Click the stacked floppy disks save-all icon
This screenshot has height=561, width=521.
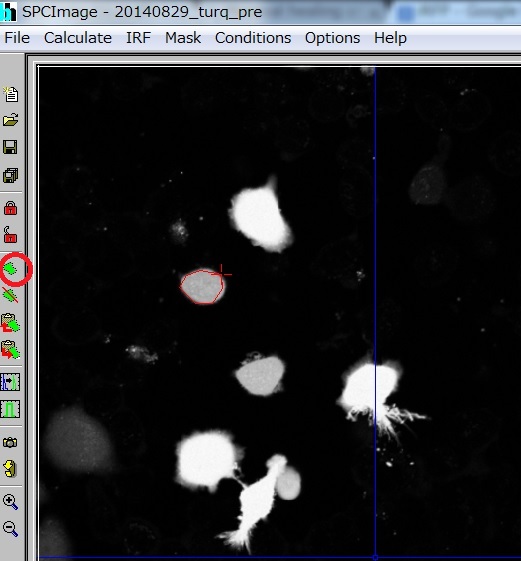[x=10, y=175]
